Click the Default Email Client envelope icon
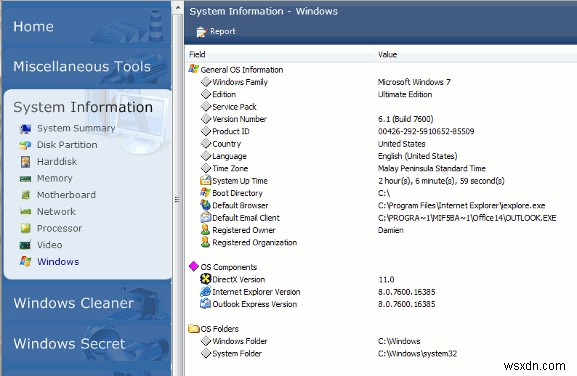The image size is (577, 376). [x=205, y=217]
